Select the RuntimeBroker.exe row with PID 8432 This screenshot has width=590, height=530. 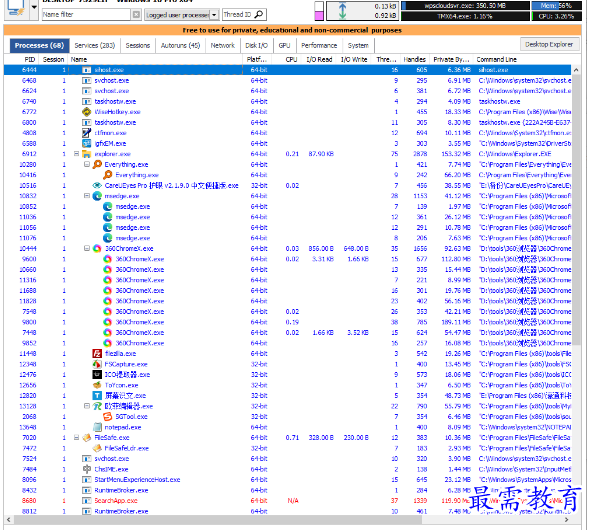tap(288, 491)
